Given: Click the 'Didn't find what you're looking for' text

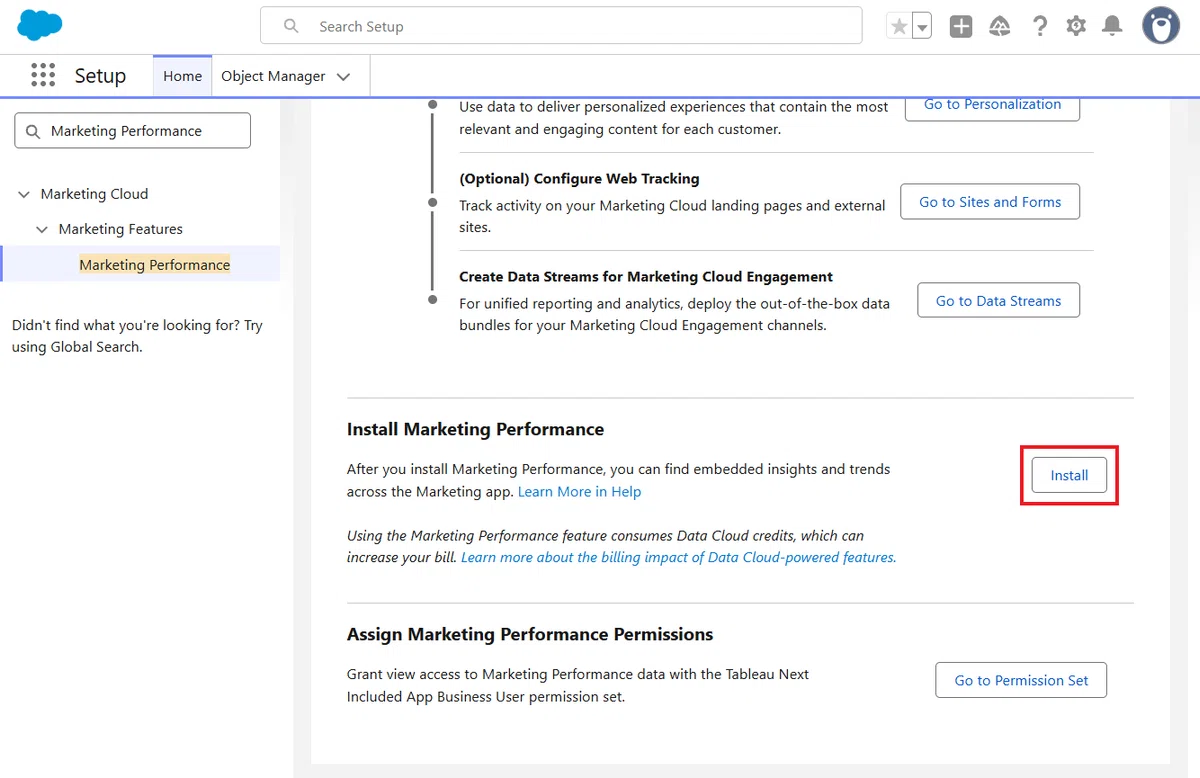Looking at the screenshot, I should coord(137,336).
